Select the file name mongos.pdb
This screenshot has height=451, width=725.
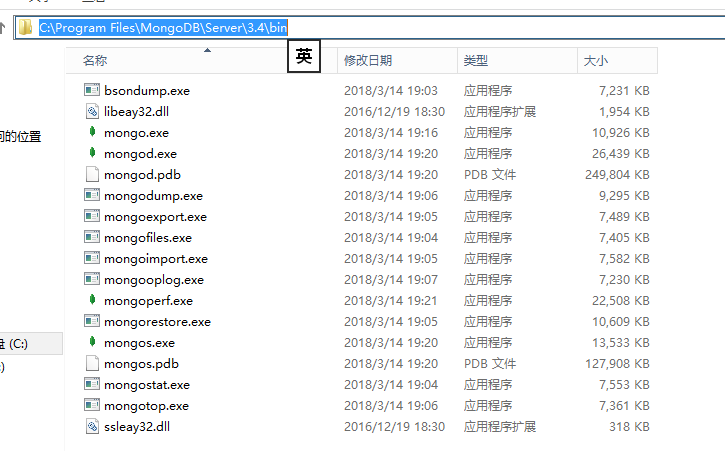click(x=141, y=364)
